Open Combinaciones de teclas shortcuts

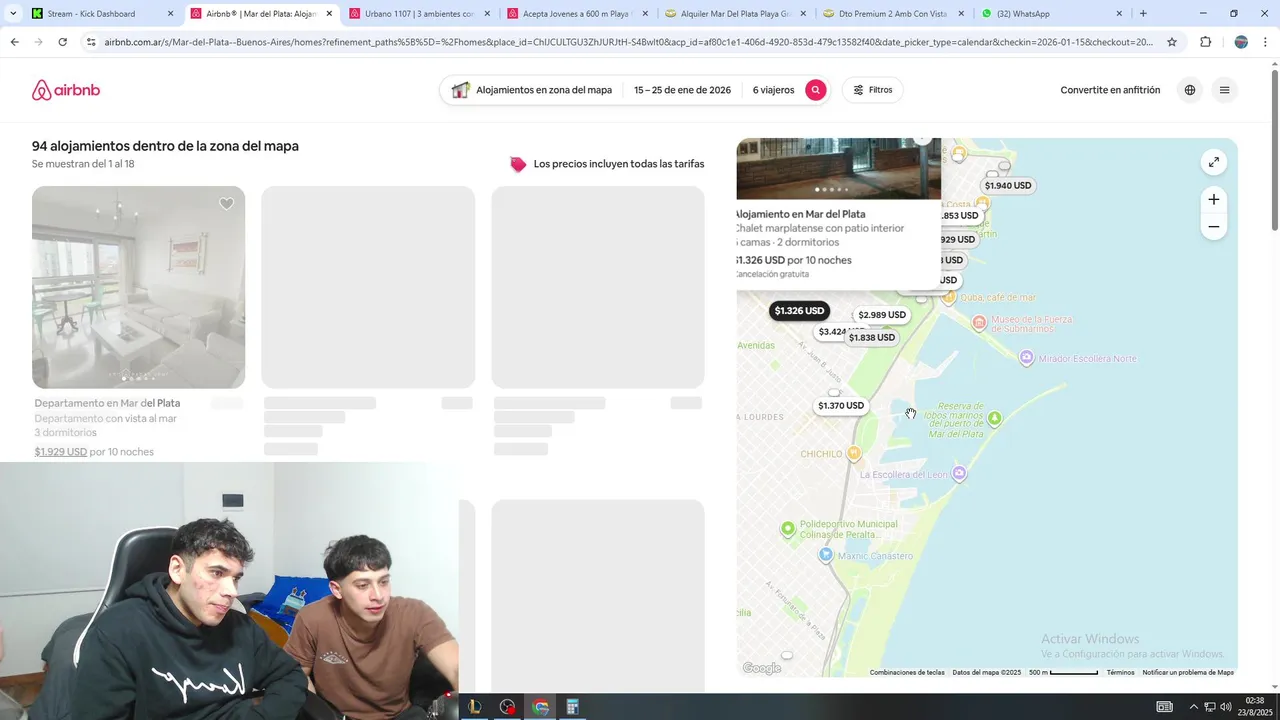[x=907, y=672]
